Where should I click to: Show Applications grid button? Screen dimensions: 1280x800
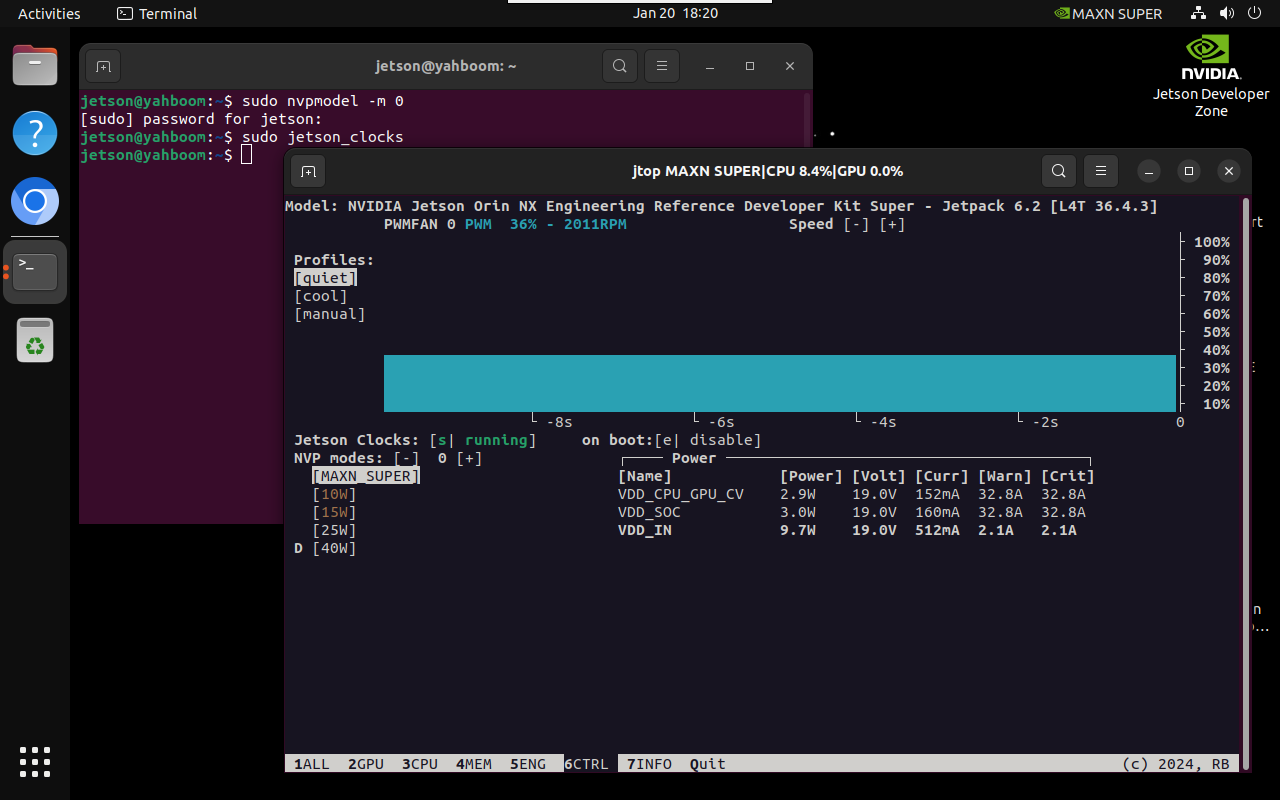point(35,762)
